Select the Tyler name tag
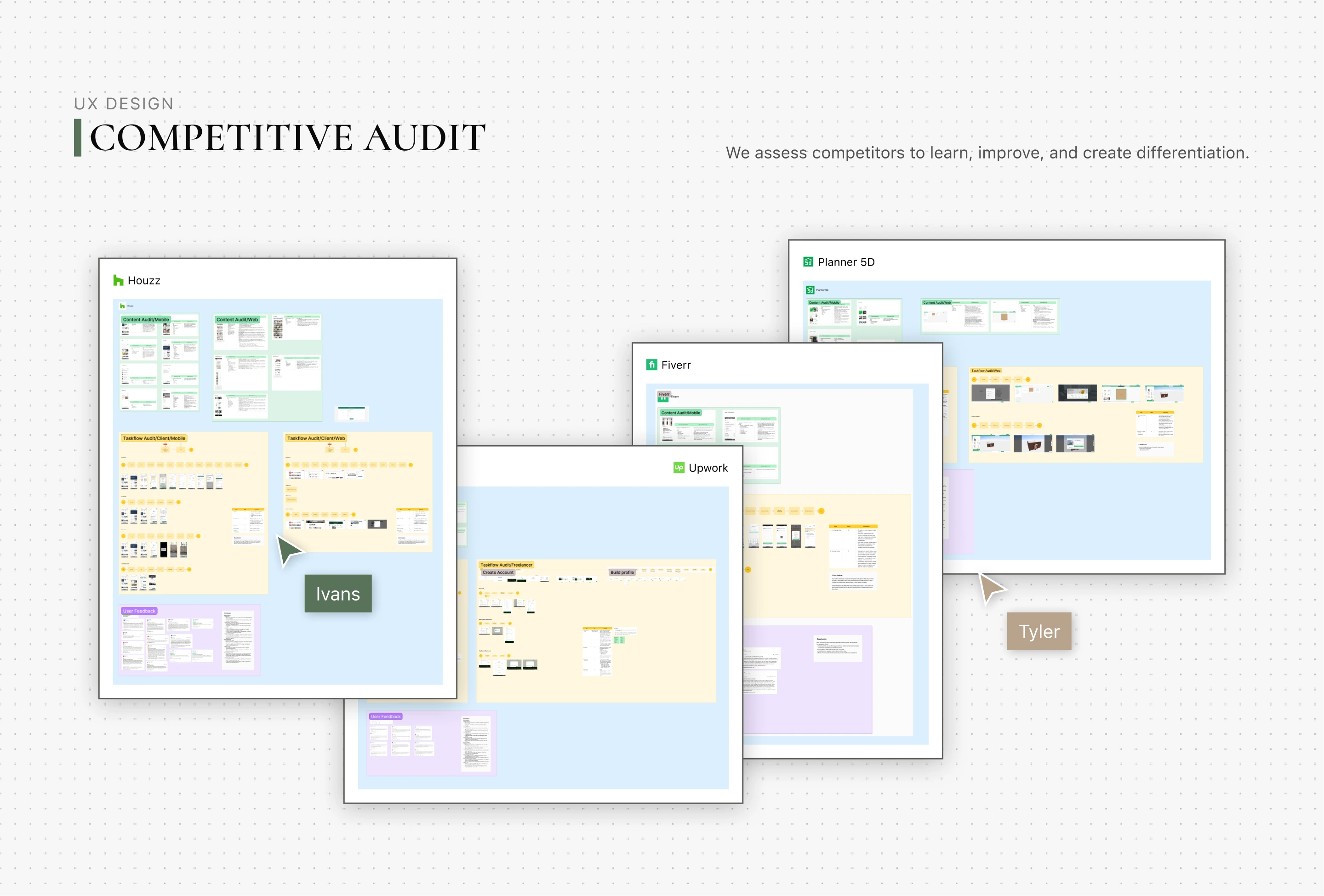This screenshot has width=1324, height=896. pyautogui.click(x=1039, y=631)
